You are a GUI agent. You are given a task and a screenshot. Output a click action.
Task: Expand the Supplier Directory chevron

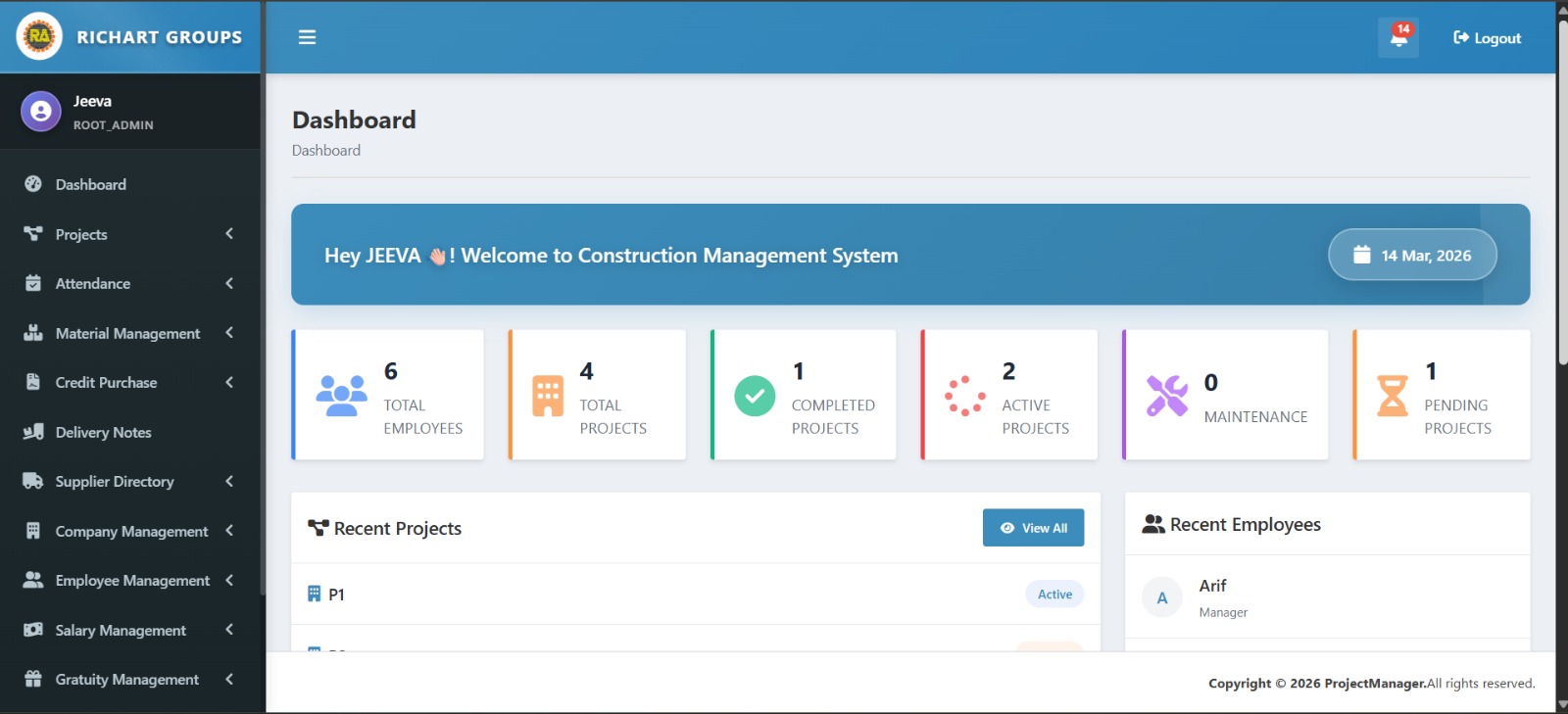pos(229,482)
